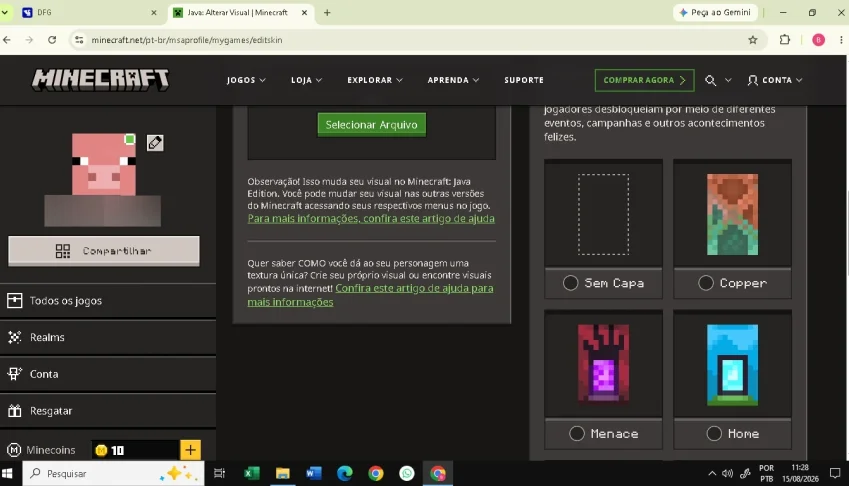
Task: Open the site search magnifier icon
Action: 710,80
